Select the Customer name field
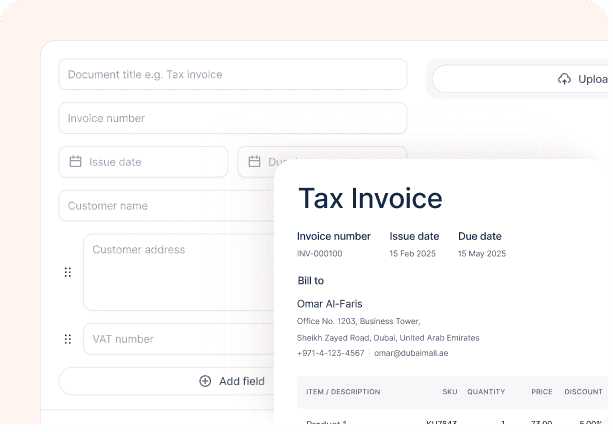Viewport: 613px width, 432px height. 166,206
